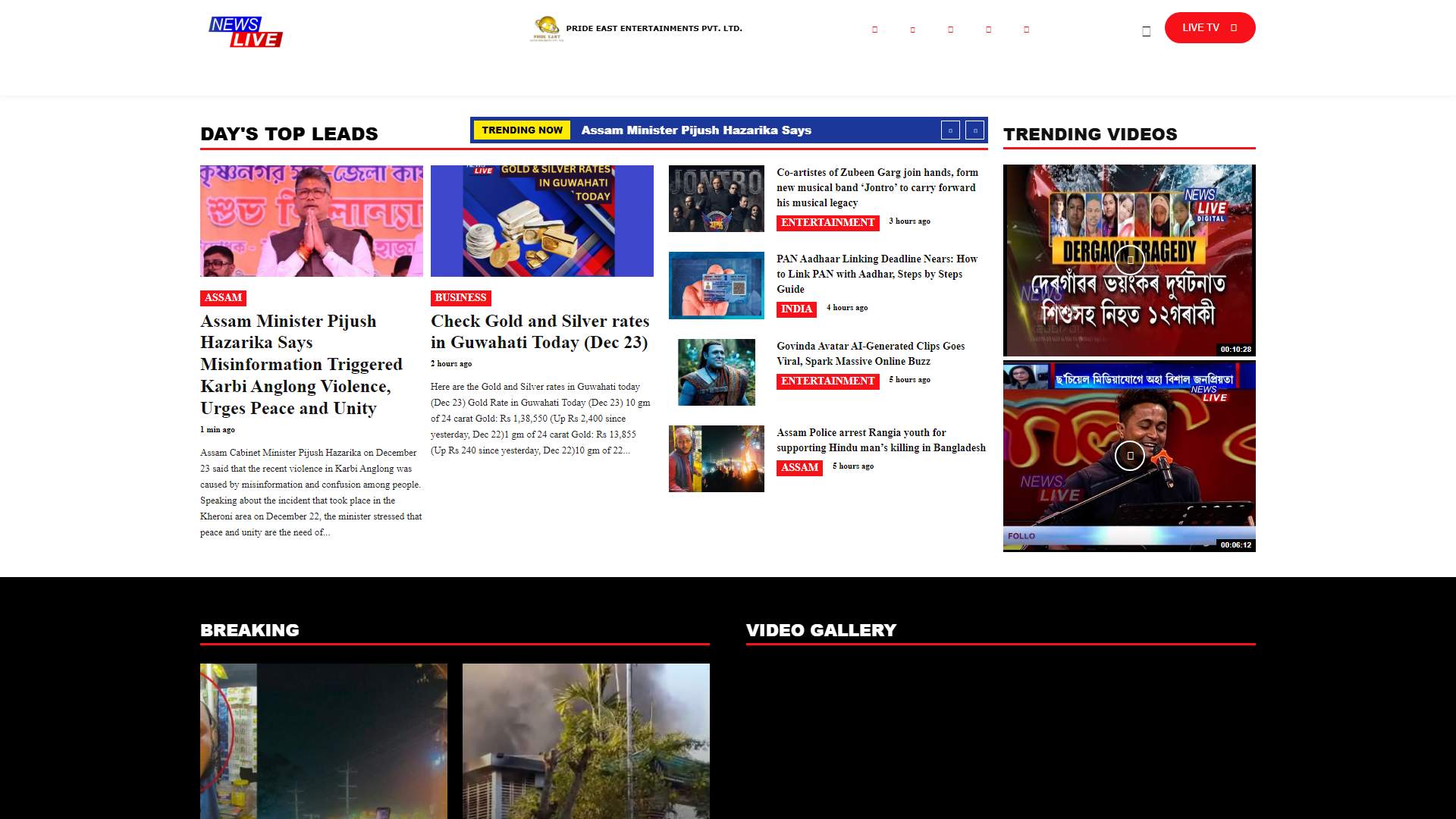The image size is (1456, 819).
Task: Open the red Business category tag
Action: pos(460,298)
